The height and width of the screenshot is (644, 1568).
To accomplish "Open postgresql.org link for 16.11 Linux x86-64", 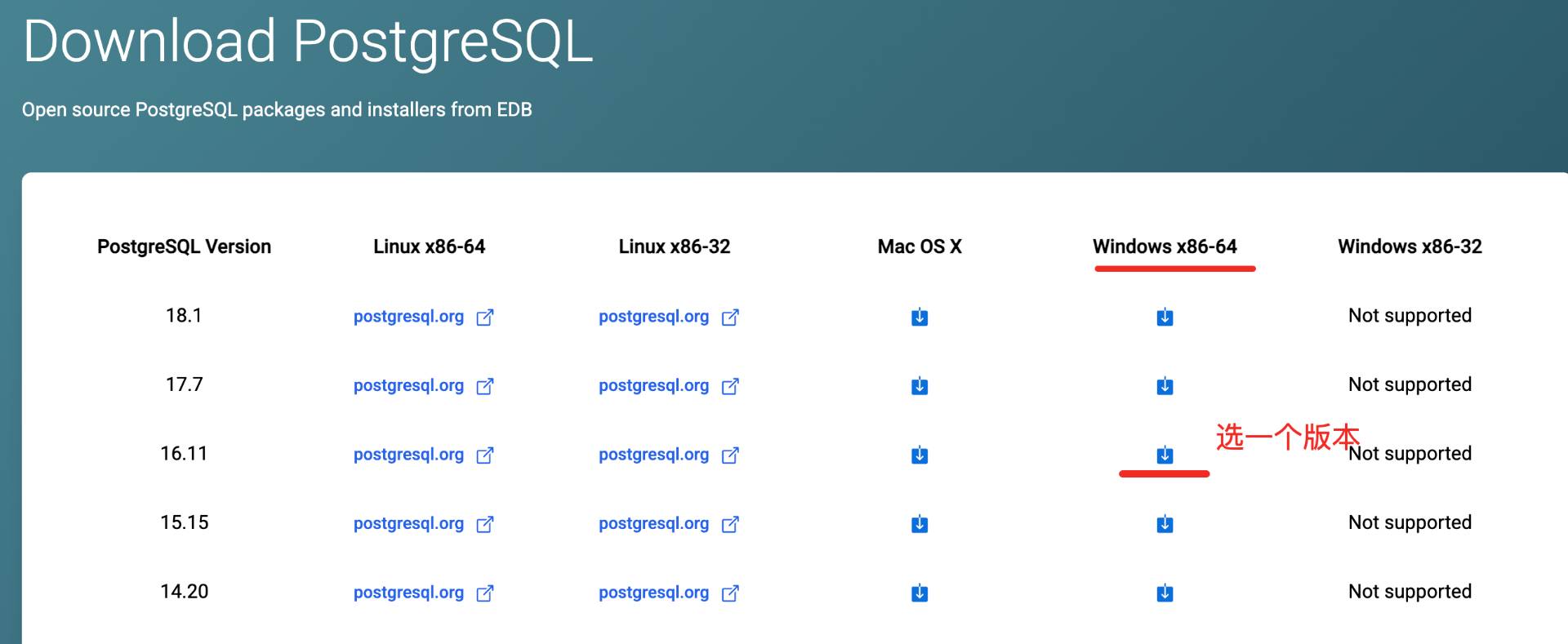I will 408,455.
